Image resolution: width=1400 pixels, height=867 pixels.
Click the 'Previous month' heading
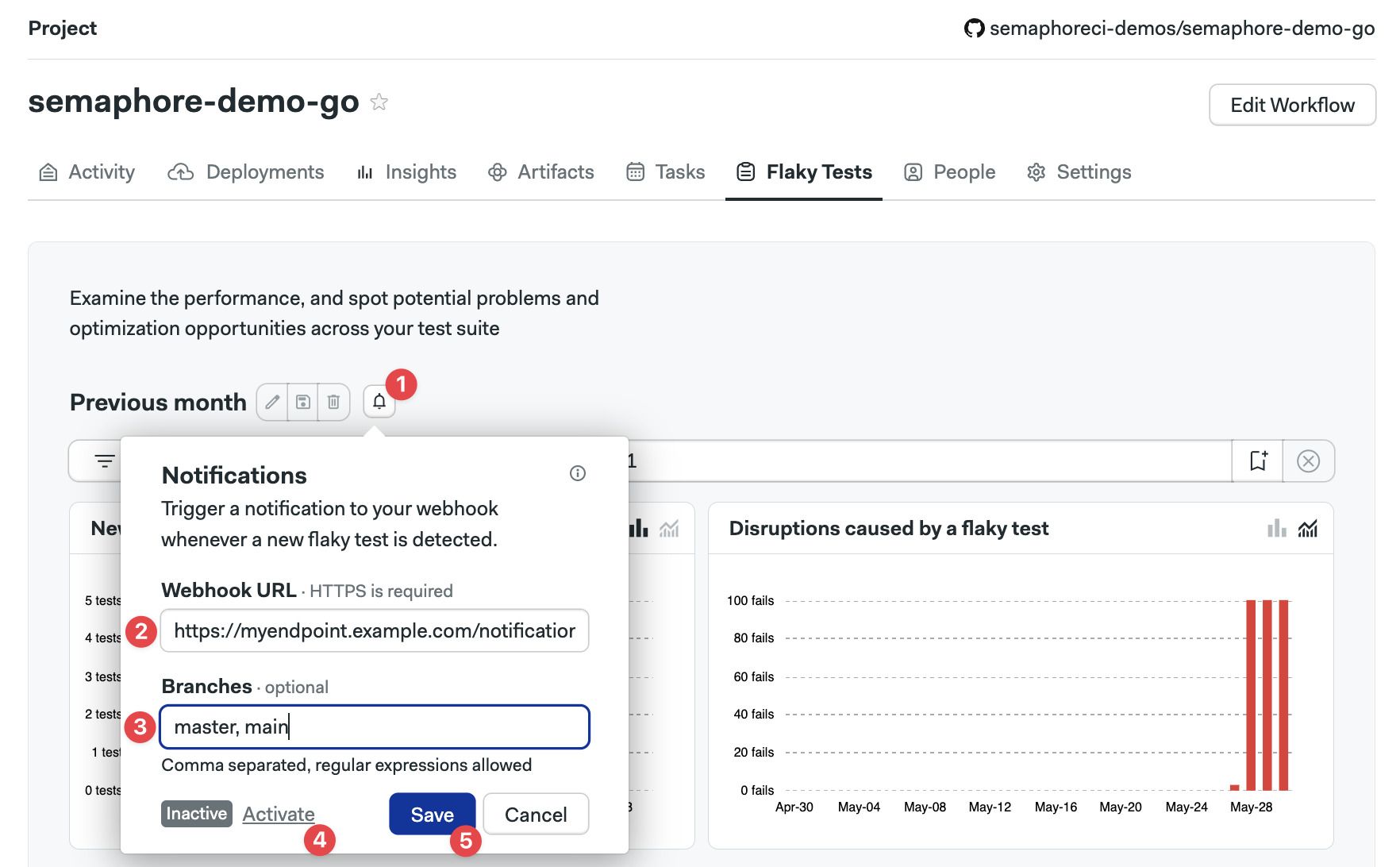tap(158, 402)
